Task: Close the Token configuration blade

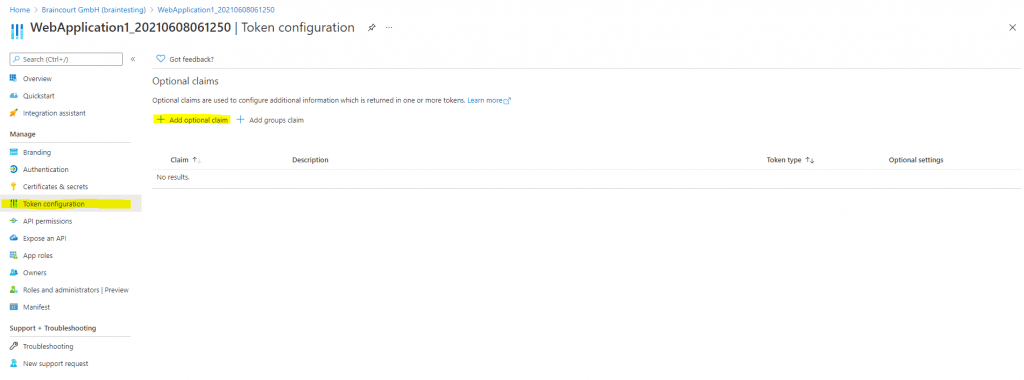Action: tap(1012, 27)
